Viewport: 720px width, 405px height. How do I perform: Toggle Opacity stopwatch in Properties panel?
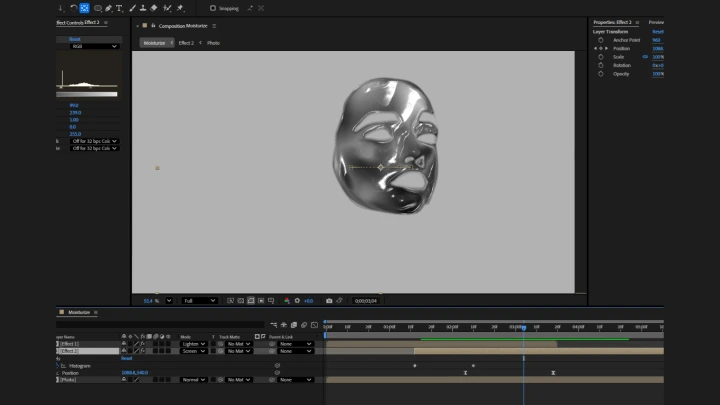coord(601,74)
